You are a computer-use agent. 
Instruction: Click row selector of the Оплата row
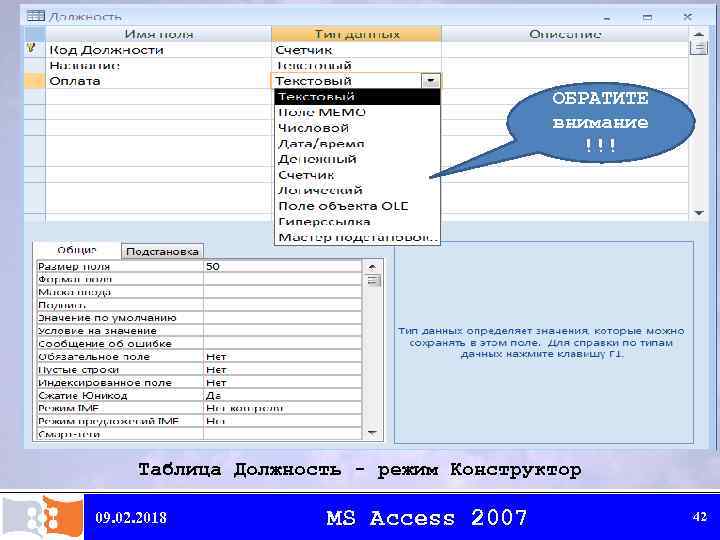pos(34,81)
